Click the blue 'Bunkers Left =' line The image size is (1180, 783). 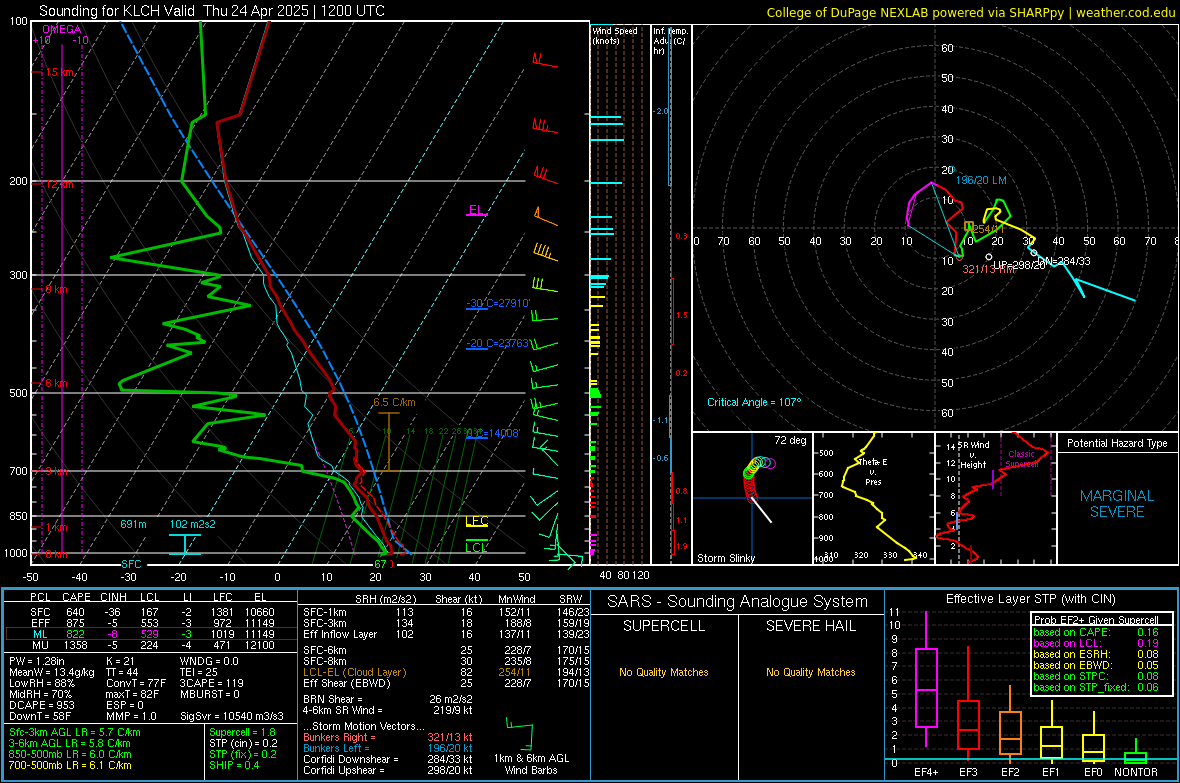[388, 748]
